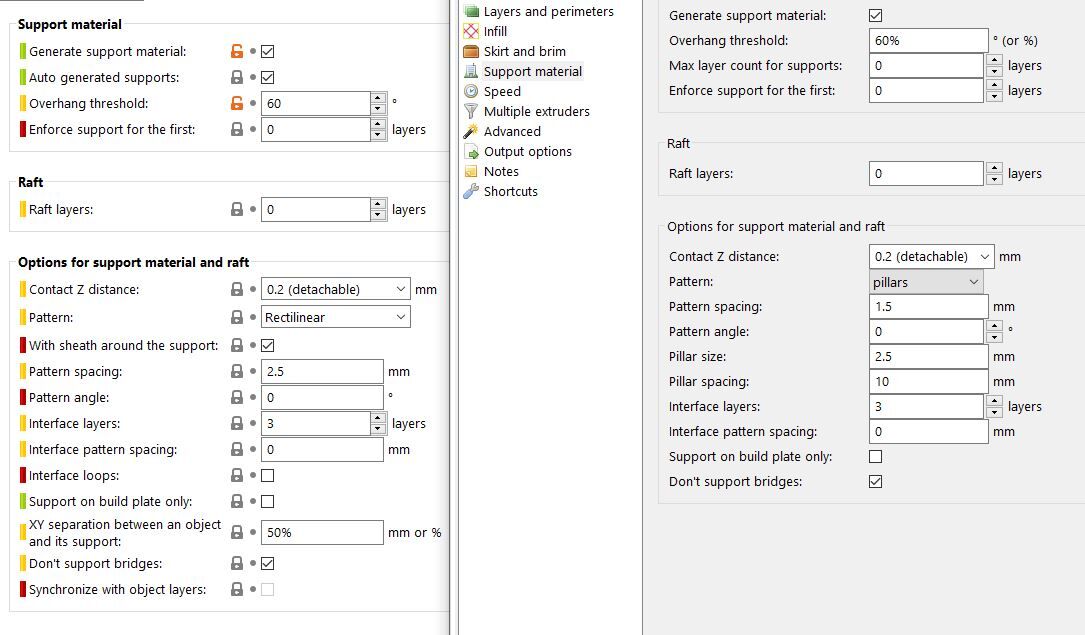
Task: Click the lock icon next to Pattern dropdown
Action: coord(237,318)
